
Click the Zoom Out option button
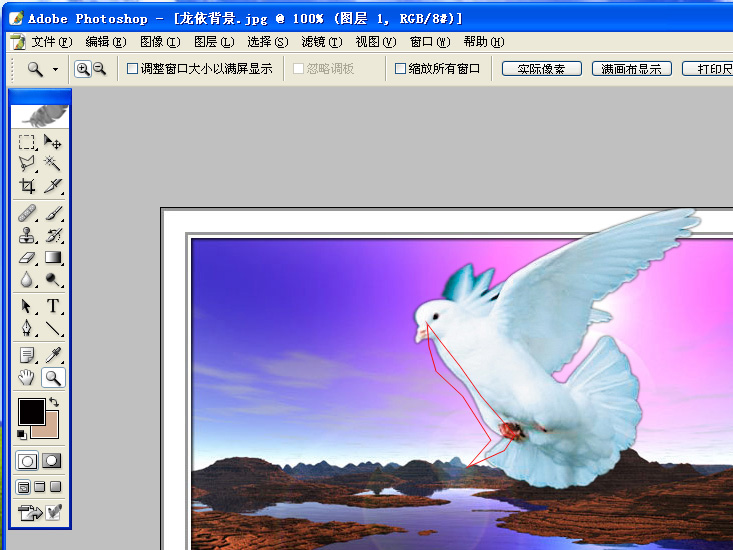[x=100, y=69]
